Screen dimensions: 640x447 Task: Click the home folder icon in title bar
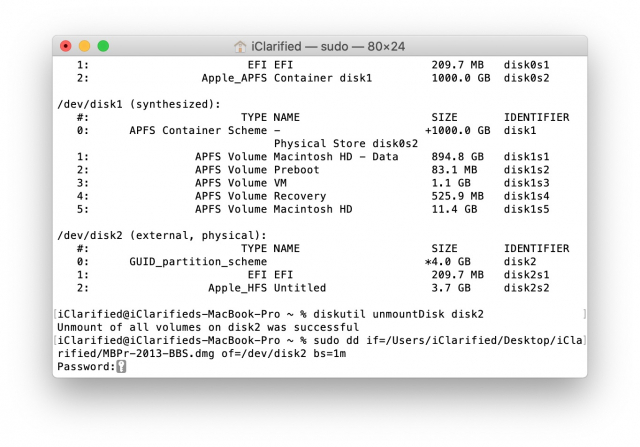tap(240, 47)
